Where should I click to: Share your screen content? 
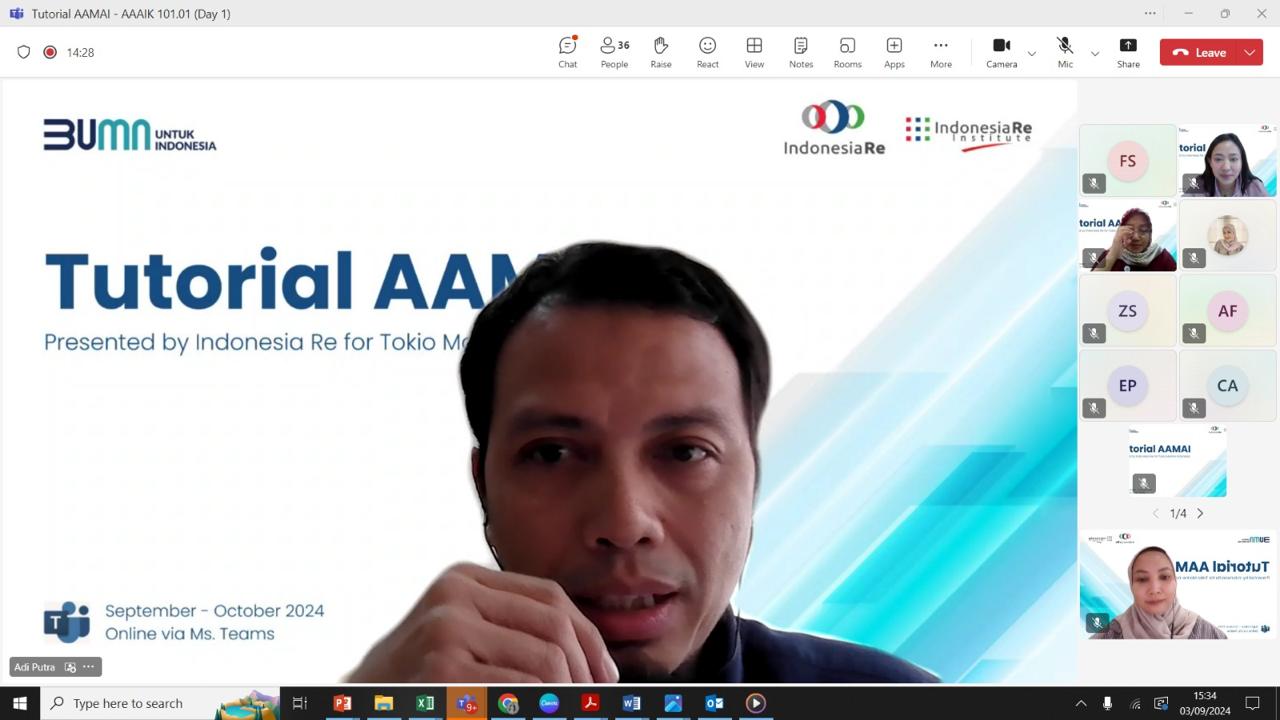1128,52
